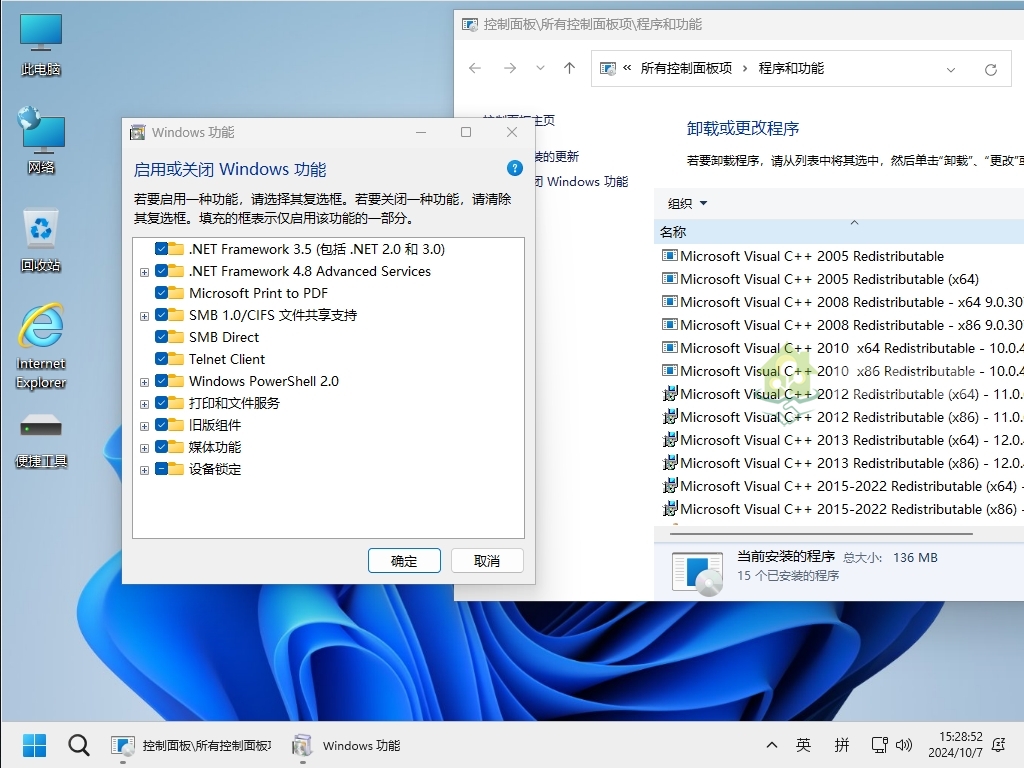The width and height of the screenshot is (1024, 768).
Task: Navigate back in Control Panel
Action: pyautogui.click(x=474, y=69)
